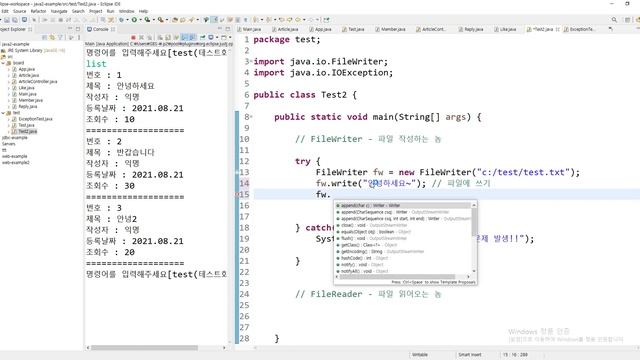
Task: Click the Project Explorer filter icon
Action: point(60,37)
